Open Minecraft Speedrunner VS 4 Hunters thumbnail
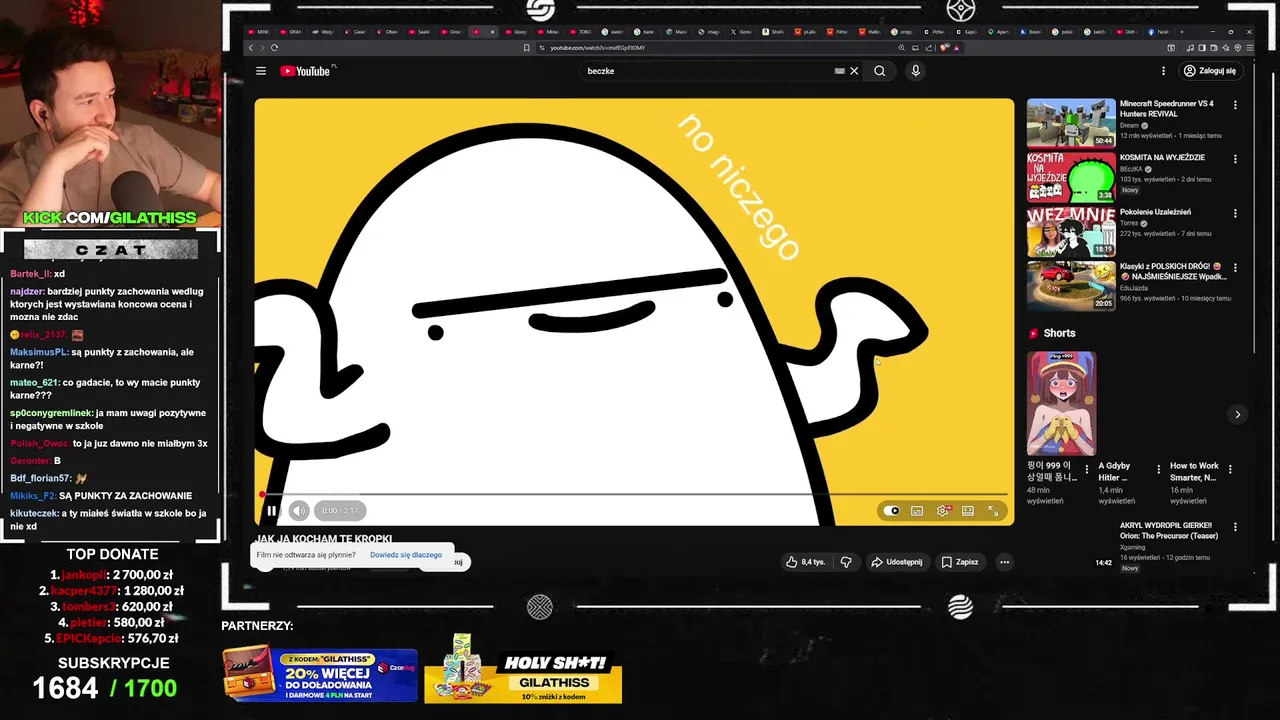Screen dimensions: 1280x720 pyautogui.click(x=1071, y=123)
